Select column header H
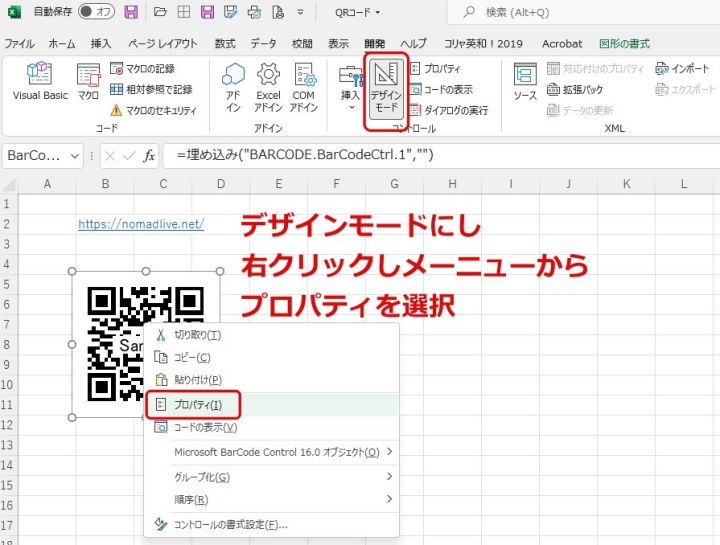Viewport: 720px width, 545px height. pos(452,184)
